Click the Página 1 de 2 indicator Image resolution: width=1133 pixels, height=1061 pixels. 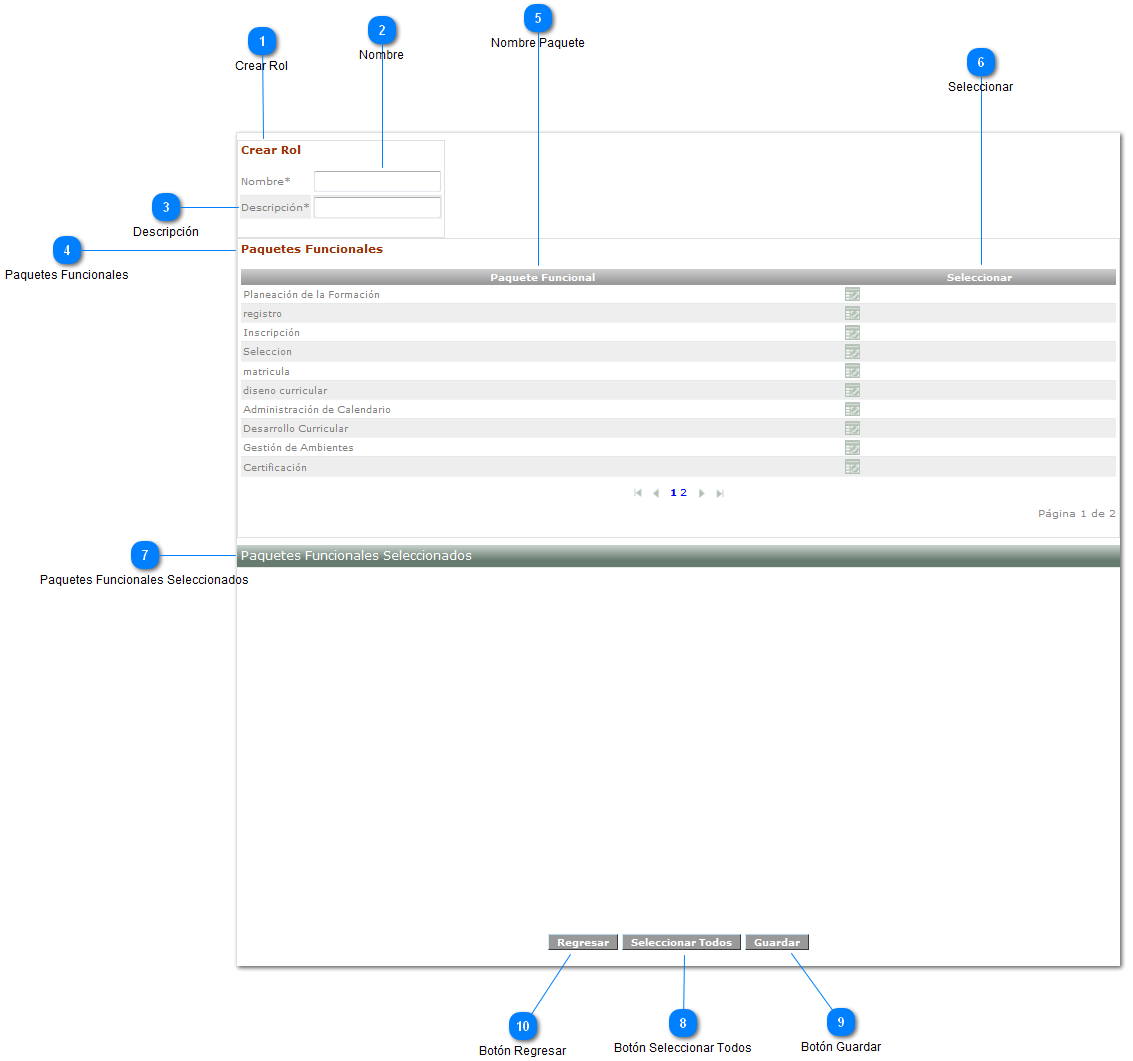(x=1077, y=514)
